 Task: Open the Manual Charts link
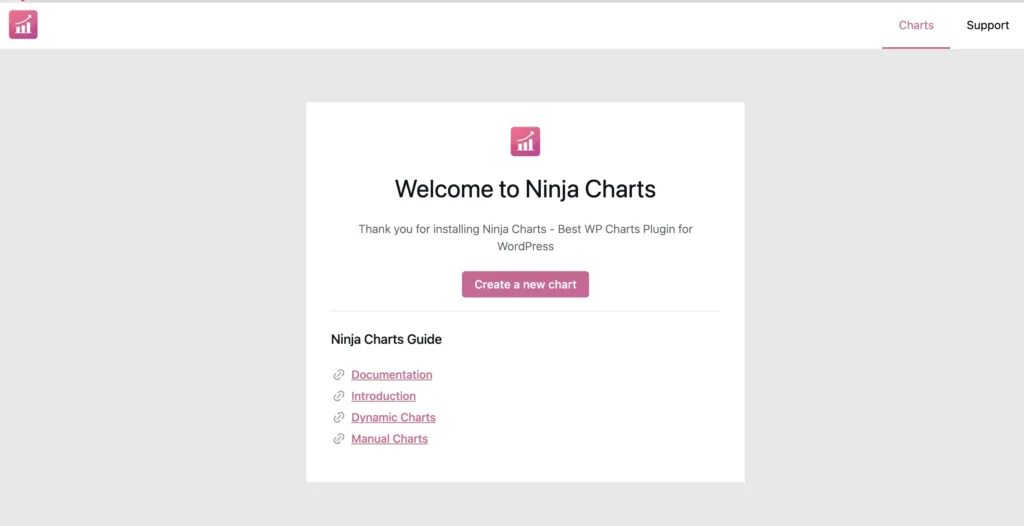point(389,439)
